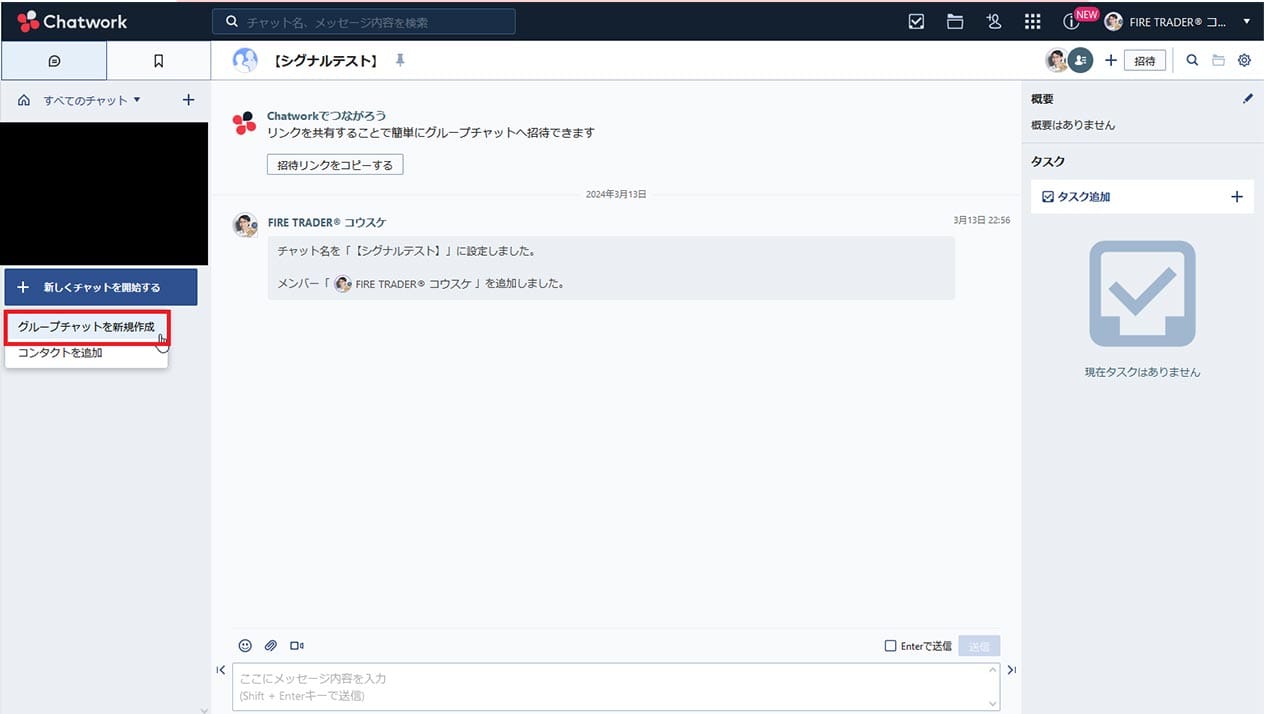The image size is (1266, 714).
Task: Switch to the bookmark tab
Action: point(159,61)
